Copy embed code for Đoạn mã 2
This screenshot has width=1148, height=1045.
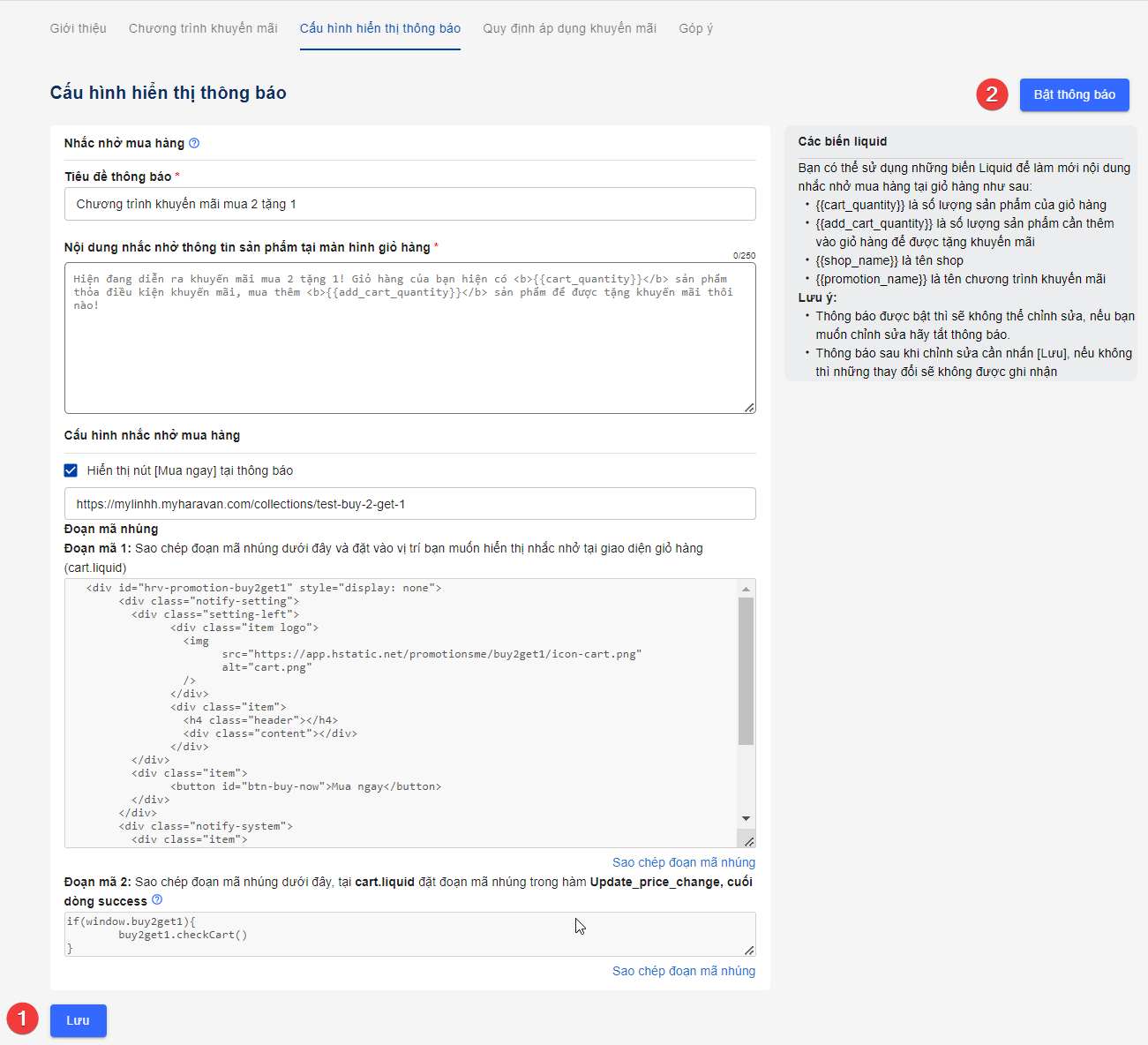[684, 971]
